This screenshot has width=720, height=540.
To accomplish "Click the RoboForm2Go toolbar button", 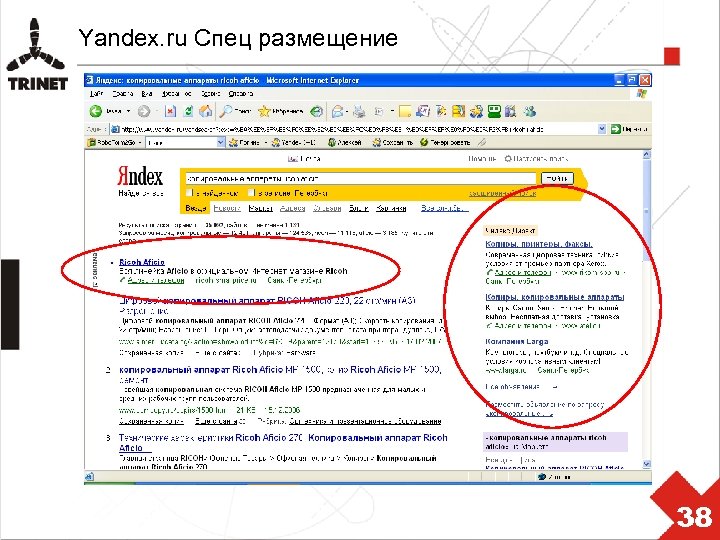I will [x=112, y=143].
